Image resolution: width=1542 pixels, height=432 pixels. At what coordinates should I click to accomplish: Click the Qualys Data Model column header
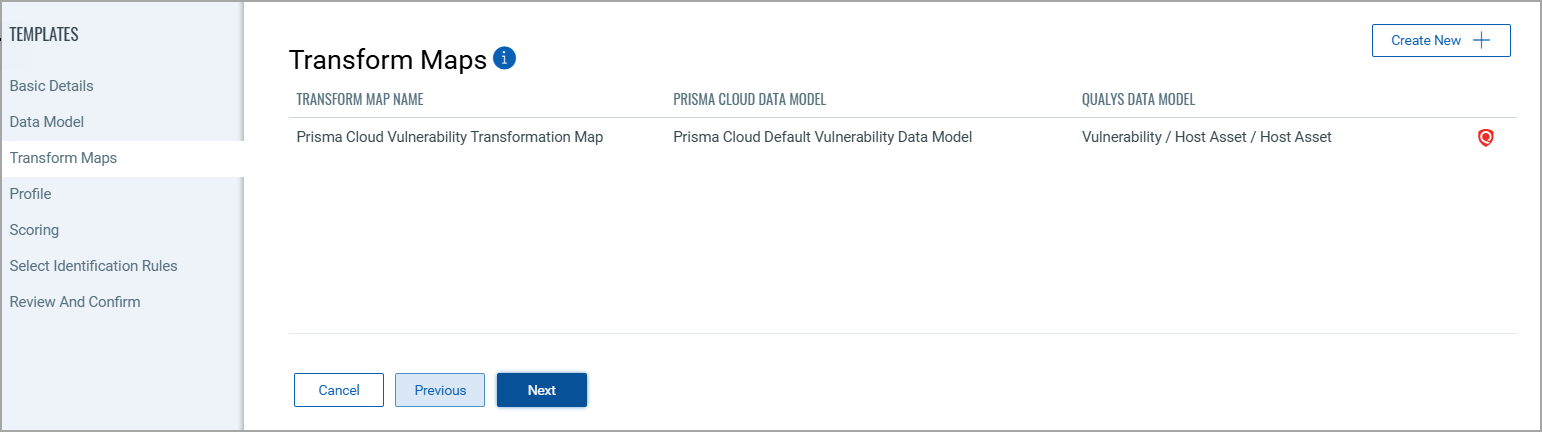1138,100
